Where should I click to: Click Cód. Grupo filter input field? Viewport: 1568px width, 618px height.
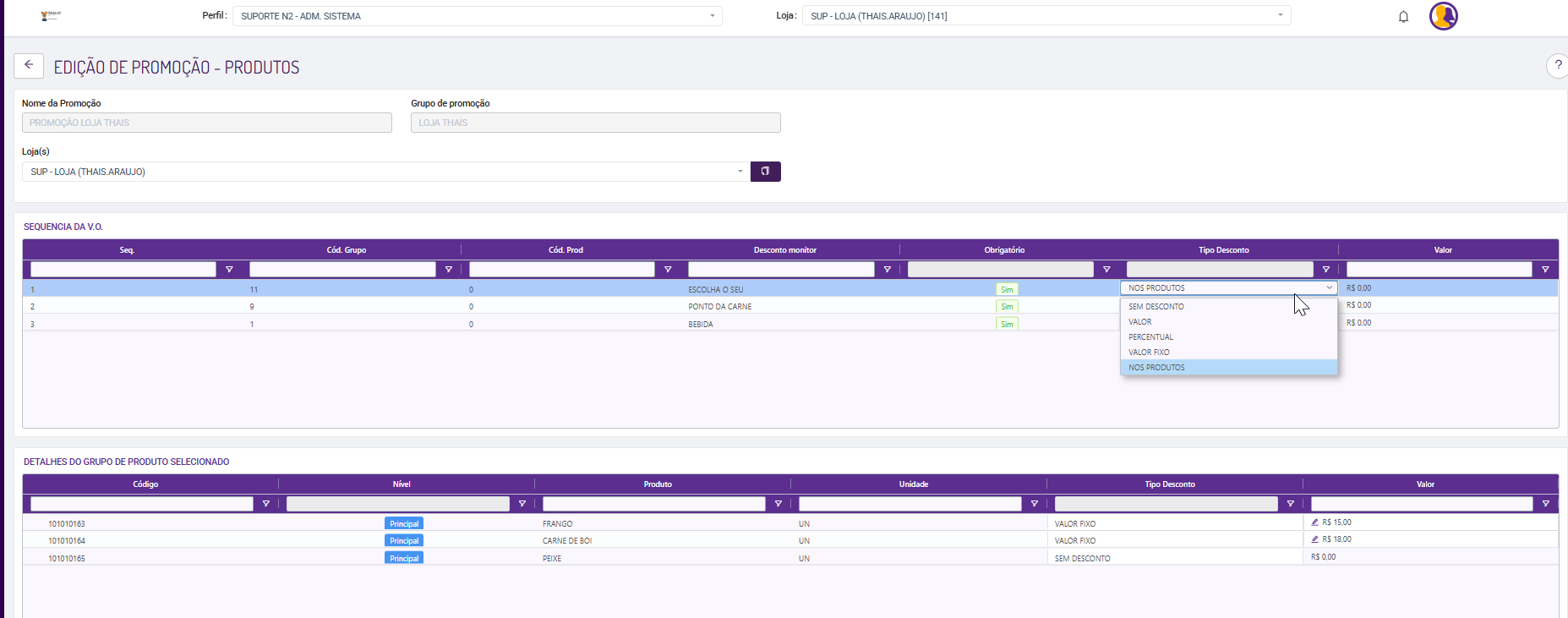coord(342,270)
